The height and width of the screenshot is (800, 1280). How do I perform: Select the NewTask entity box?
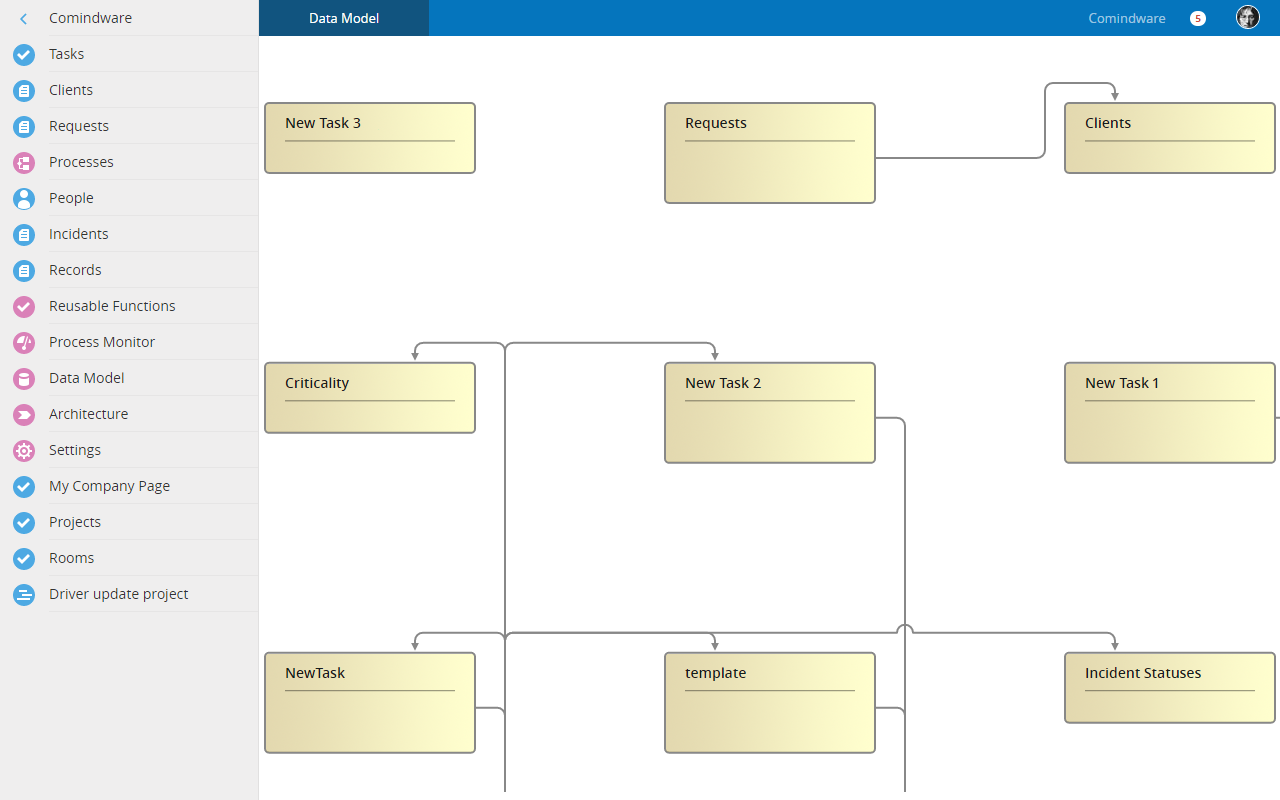tap(370, 703)
